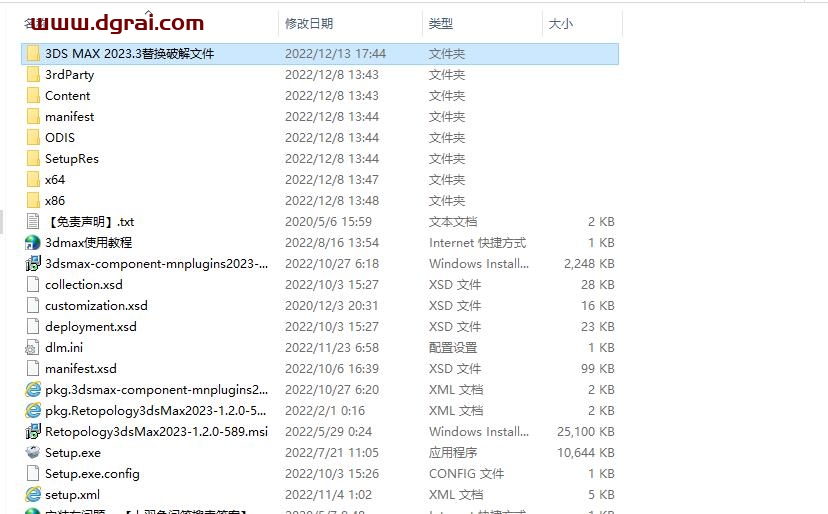Click the manifest.xsd file icon
828x514 pixels.
pos(33,369)
